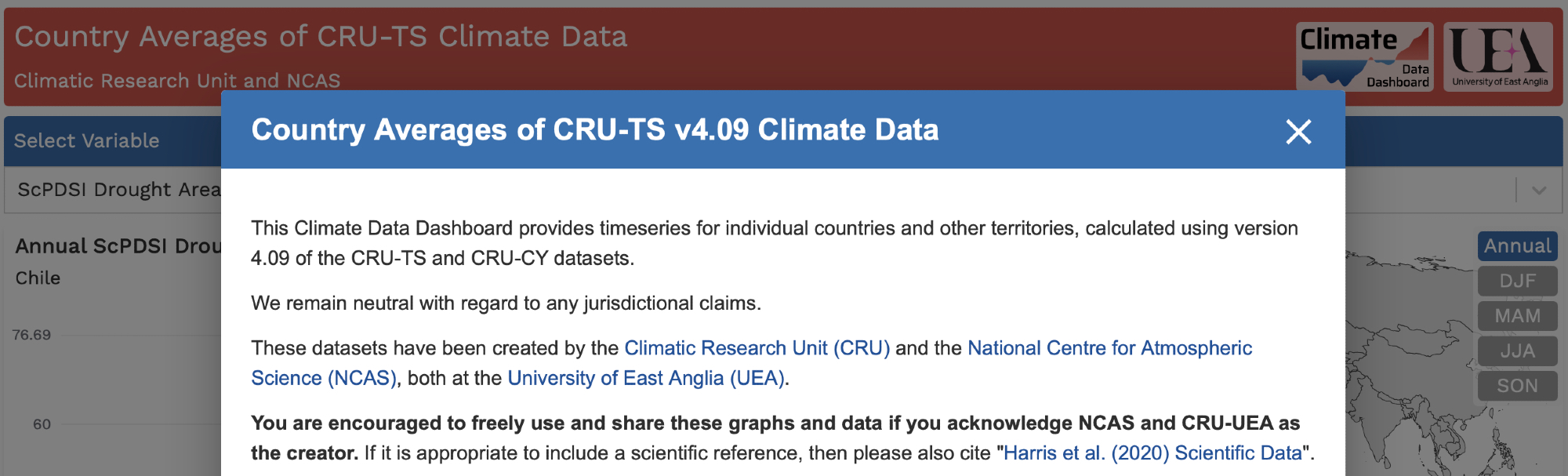Click the Annual ScPDSI chart title
The height and width of the screenshot is (476, 1568).
coord(118,246)
